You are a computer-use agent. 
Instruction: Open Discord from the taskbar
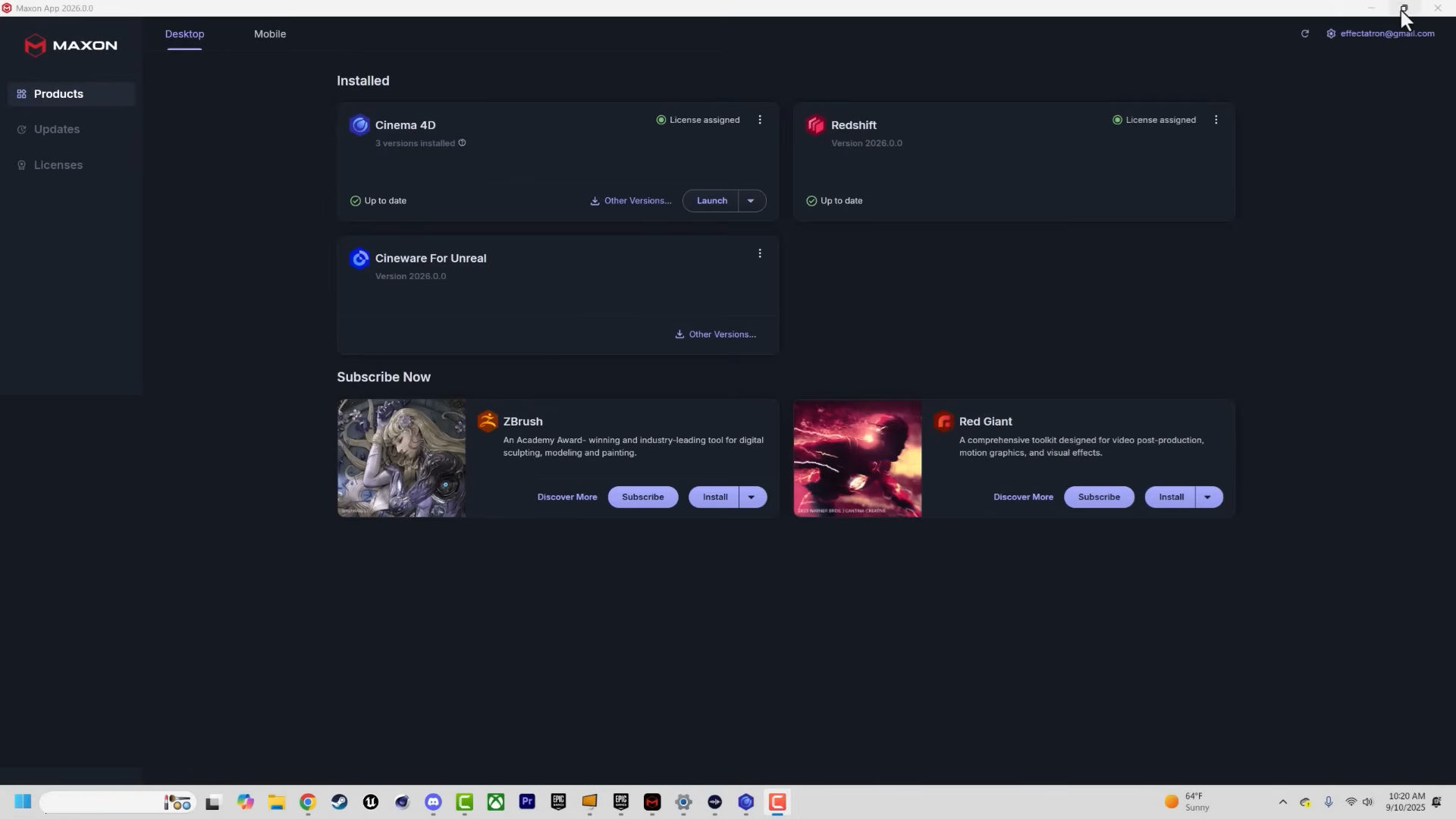[433, 802]
